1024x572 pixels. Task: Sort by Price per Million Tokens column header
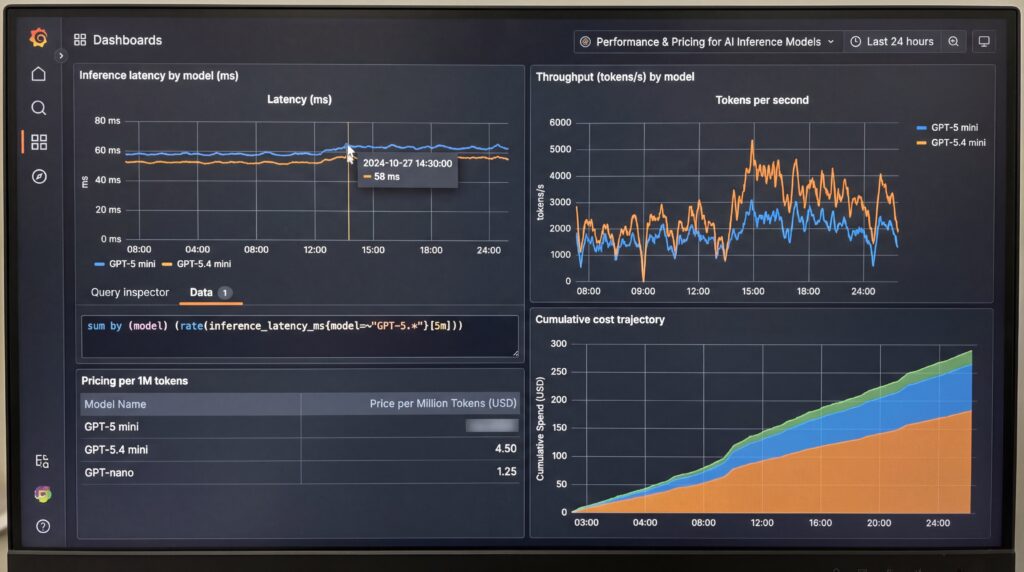pyautogui.click(x=443, y=404)
